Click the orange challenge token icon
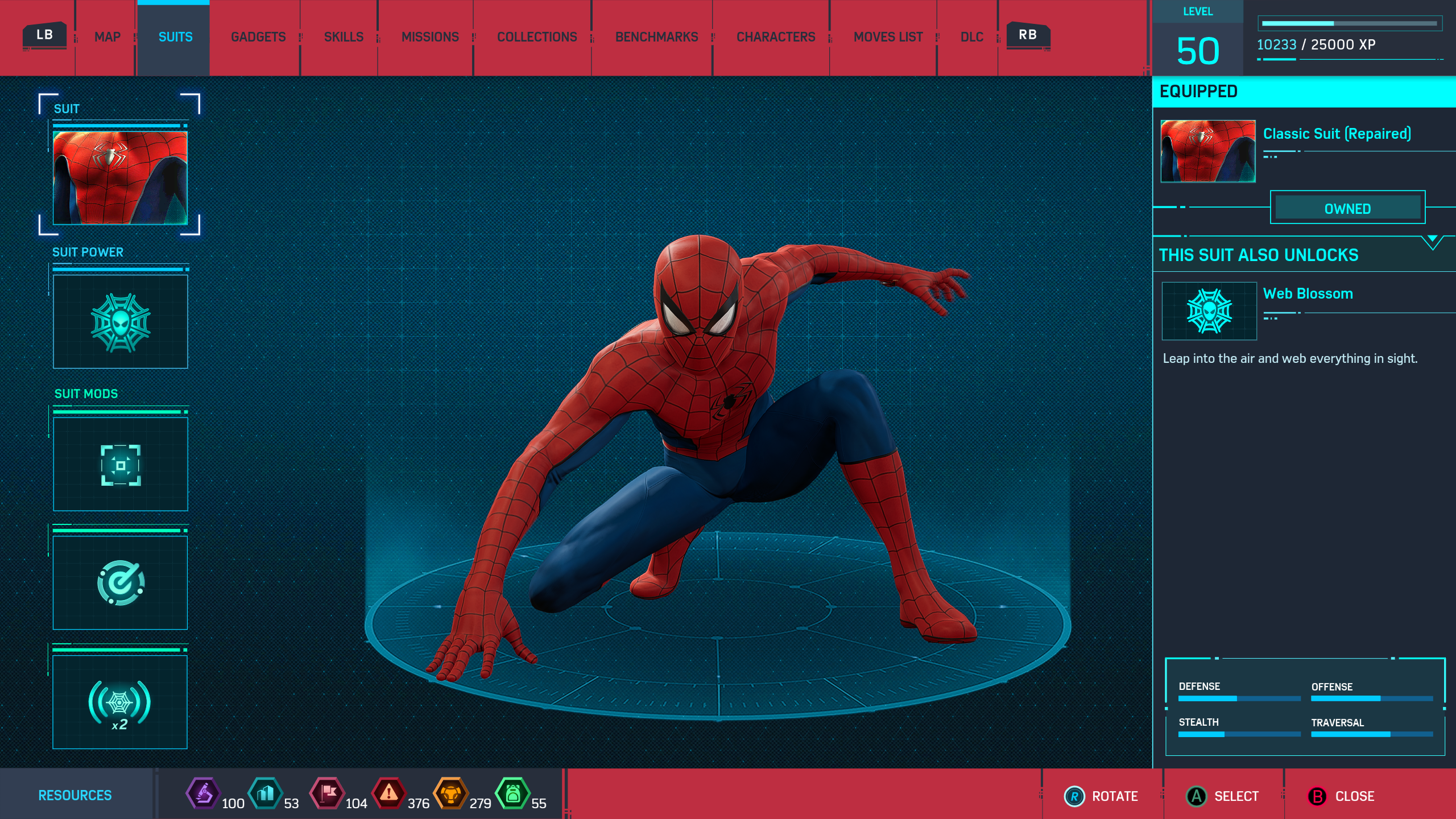This screenshot has height=819, width=1456. tap(450, 793)
